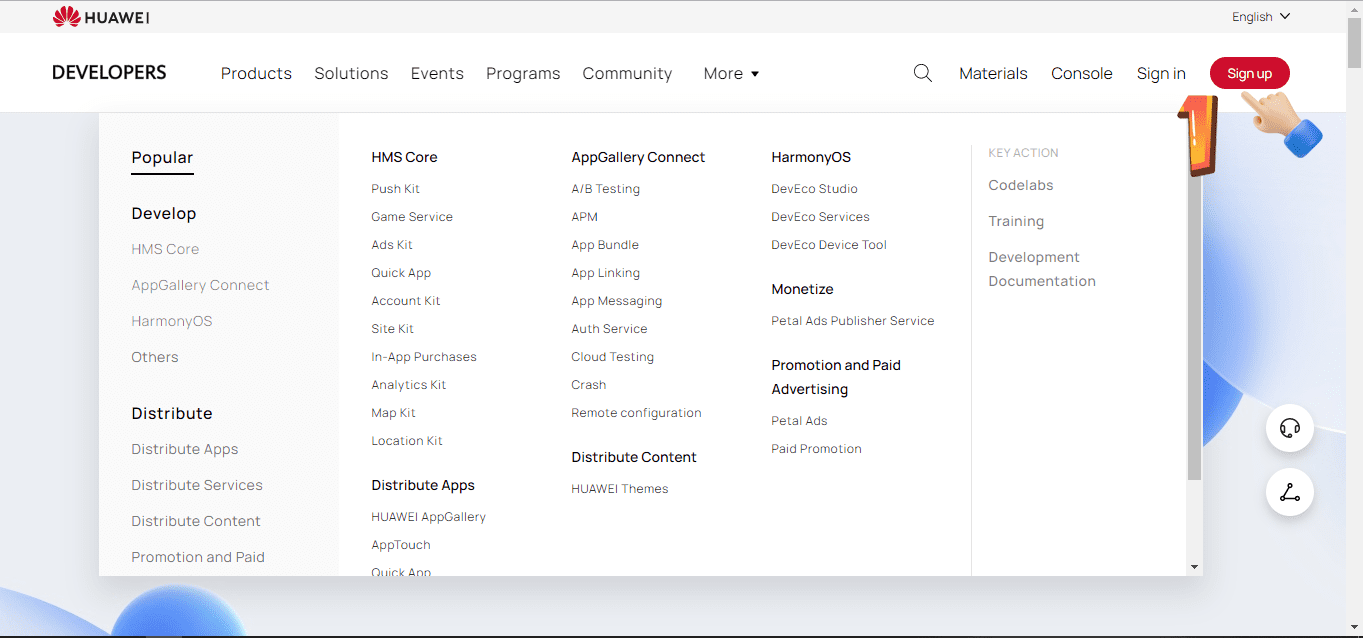Image resolution: width=1363 pixels, height=638 pixels.
Task: Open Petal Ads link
Action: point(799,421)
